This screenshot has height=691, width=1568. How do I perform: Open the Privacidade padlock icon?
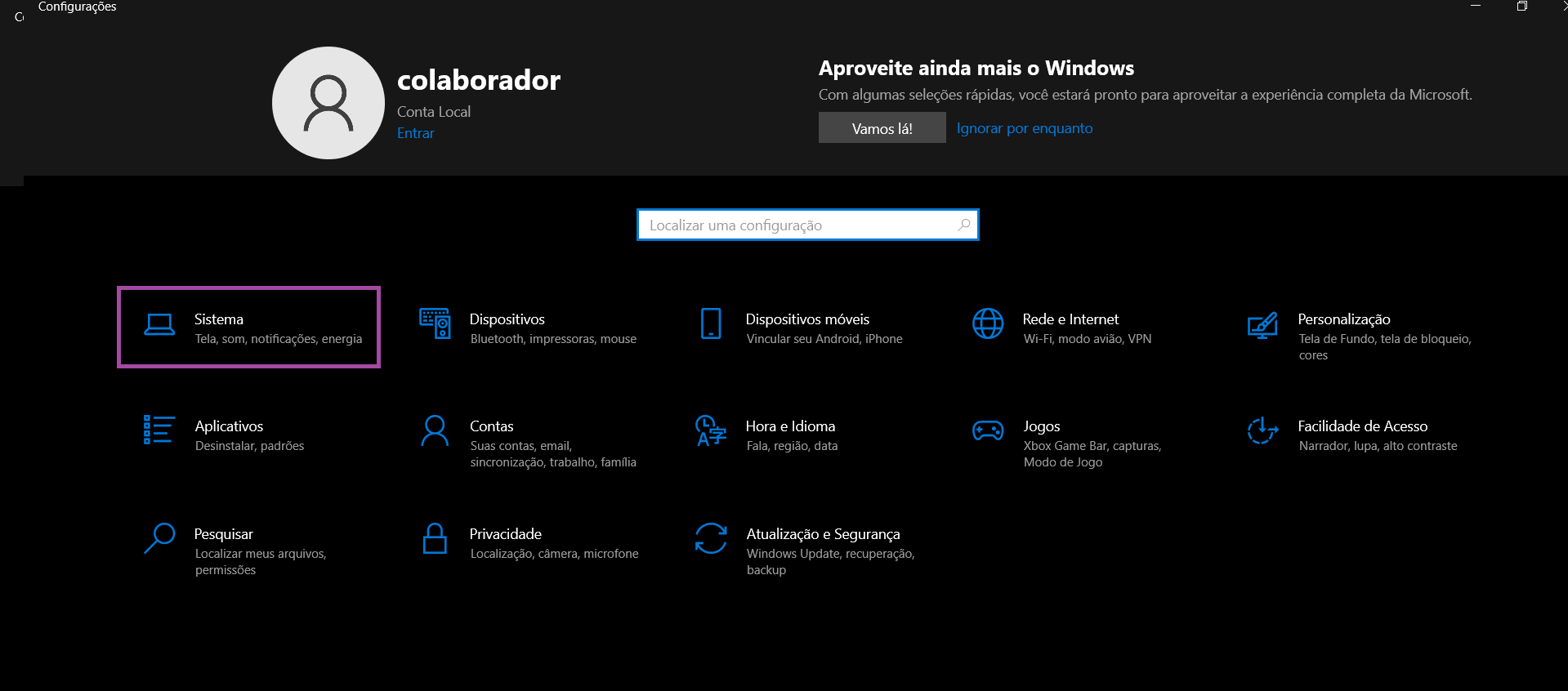point(435,538)
